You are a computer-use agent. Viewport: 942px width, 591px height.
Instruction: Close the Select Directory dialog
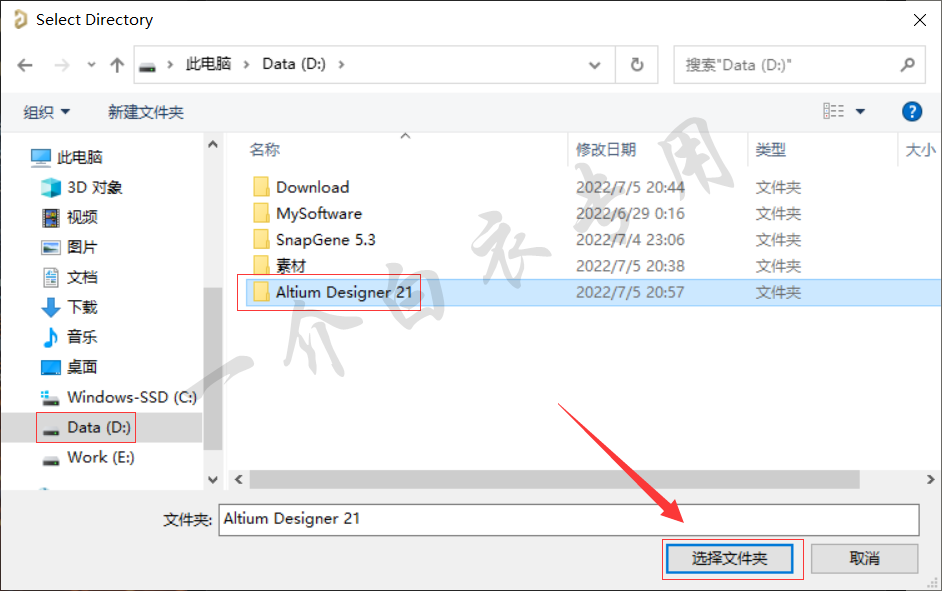click(x=919, y=20)
